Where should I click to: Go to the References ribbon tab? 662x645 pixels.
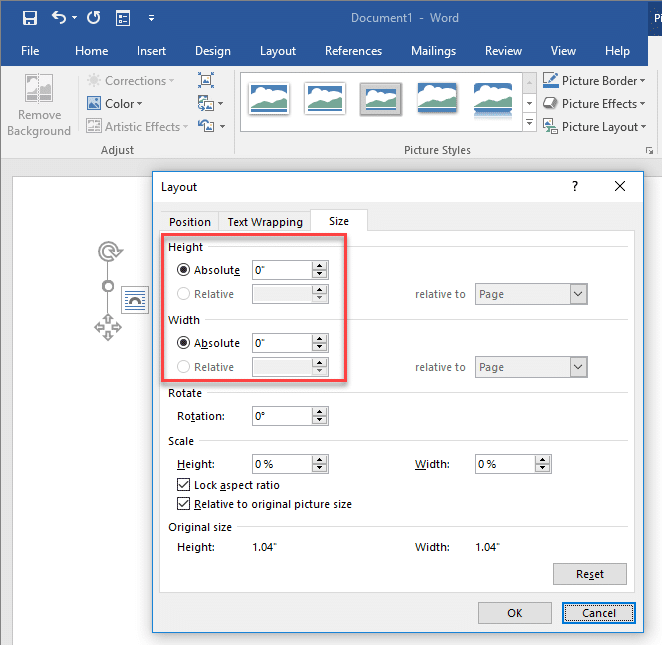pyautogui.click(x=353, y=51)
